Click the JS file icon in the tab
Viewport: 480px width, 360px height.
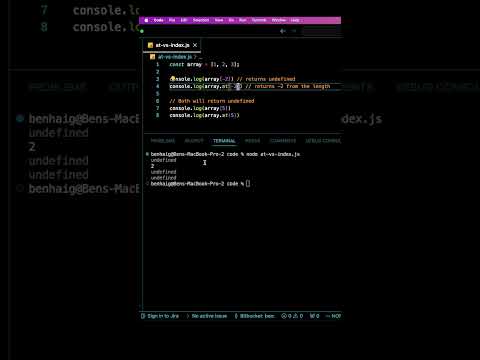point(150,45)
